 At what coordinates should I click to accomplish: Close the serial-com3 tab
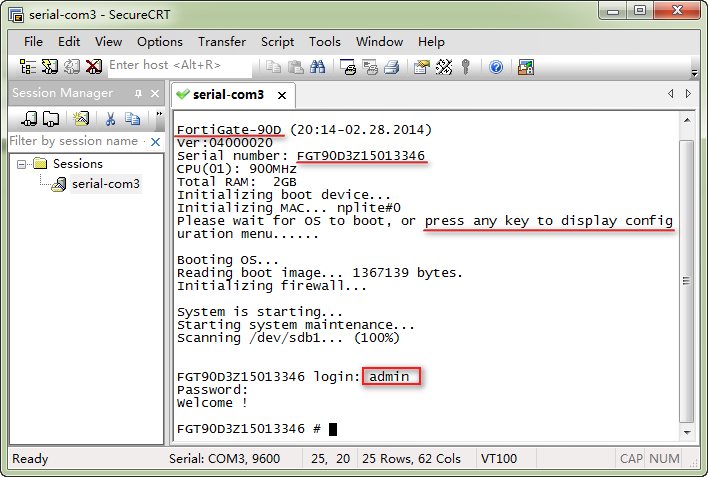coord(282,95)
